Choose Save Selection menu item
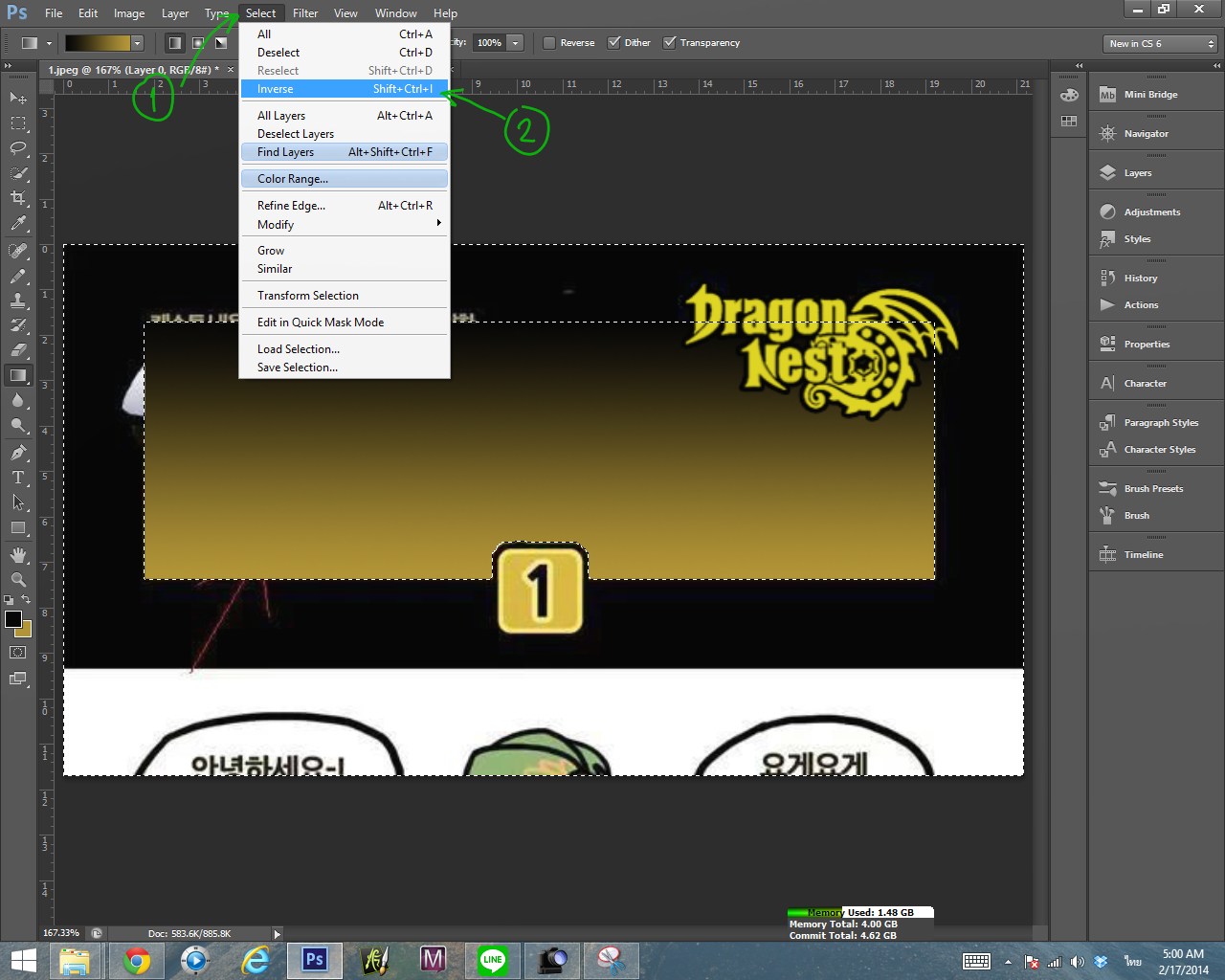The width and height of the screenshot is (1225, 980). pos(345,367)
